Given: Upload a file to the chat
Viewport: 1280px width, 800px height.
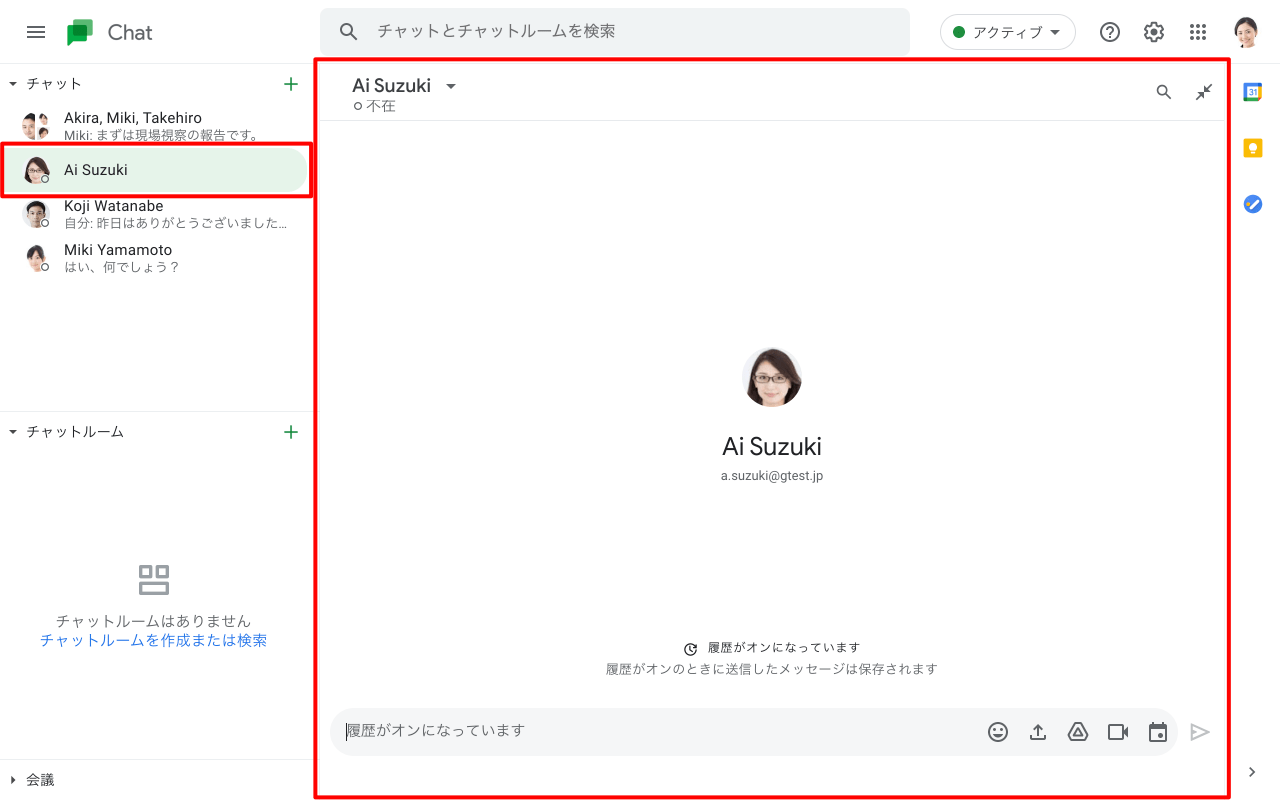Looking at the screenshot, I should click(x=1038, y=732).
